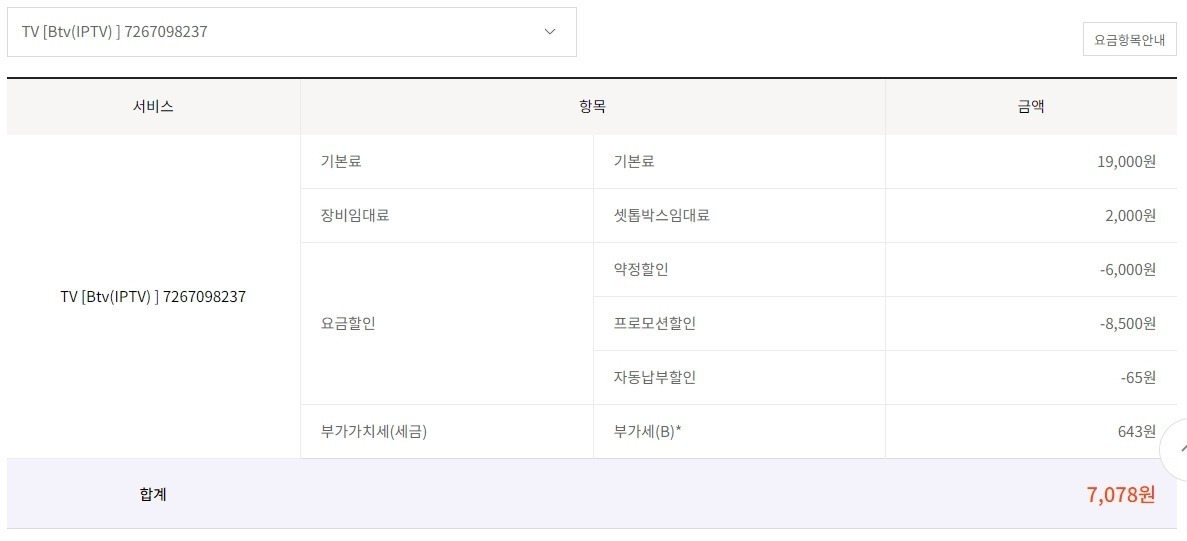Click the 장비임대료 category cell
Image resolution: width=1187 pixels, height=541 pixels.
click(x=348, y=215)
